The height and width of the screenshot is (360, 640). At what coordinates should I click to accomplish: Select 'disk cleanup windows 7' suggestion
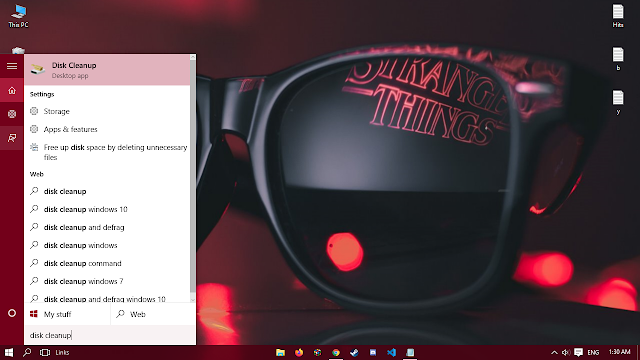(x=107, y=281)
